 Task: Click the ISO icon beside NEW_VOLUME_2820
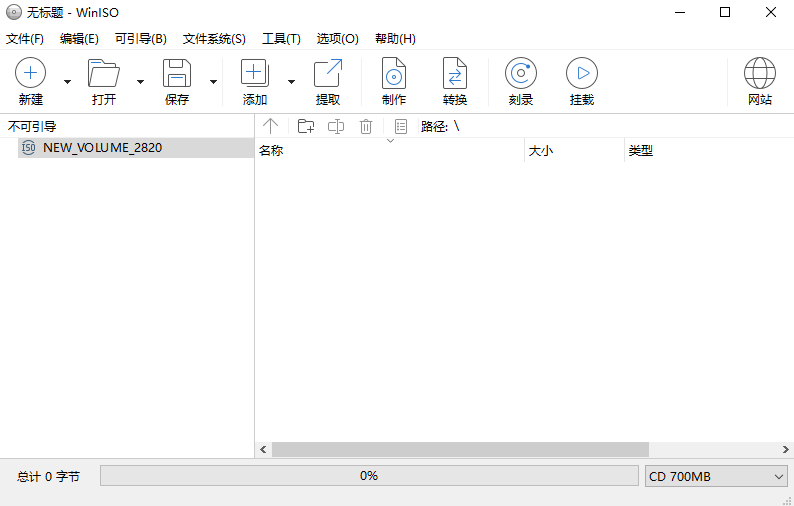click(29, 148)
